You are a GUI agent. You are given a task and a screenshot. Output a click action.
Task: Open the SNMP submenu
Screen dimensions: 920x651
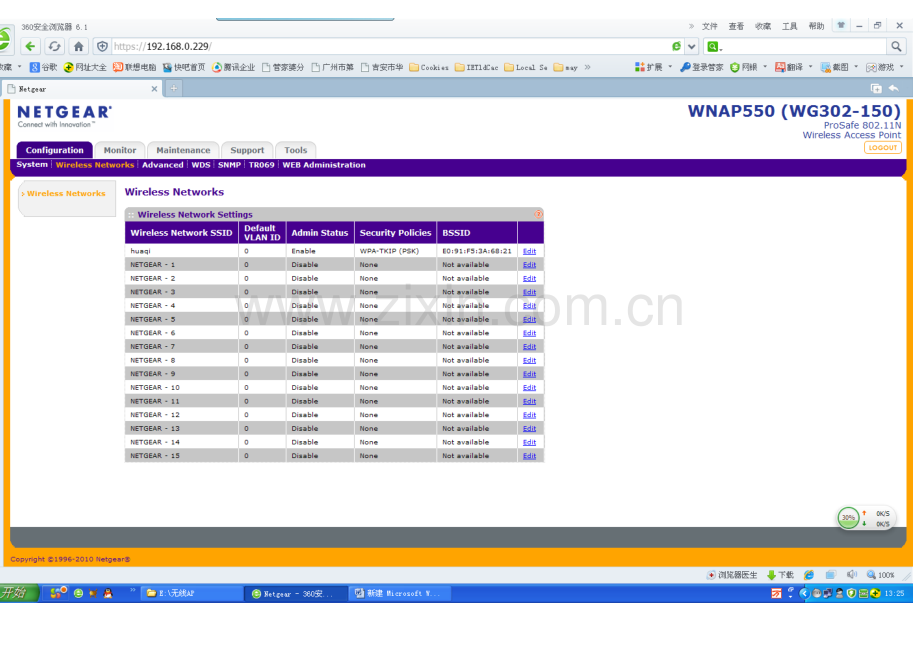click(x=229, y=165)
